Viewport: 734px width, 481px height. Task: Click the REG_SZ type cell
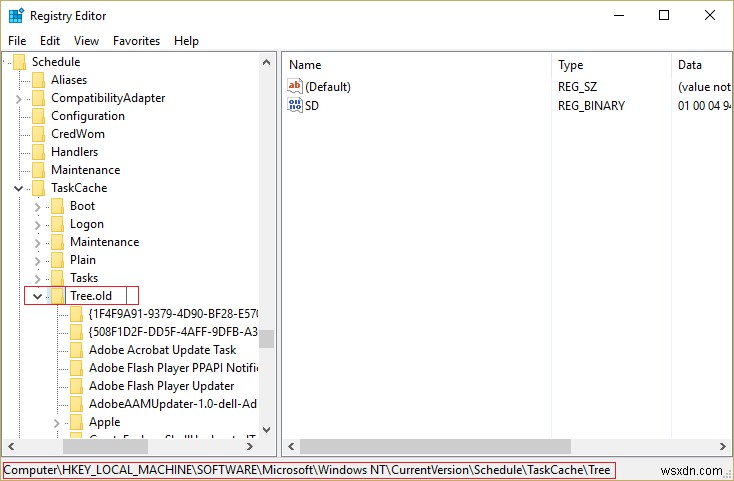coord(577,87)
